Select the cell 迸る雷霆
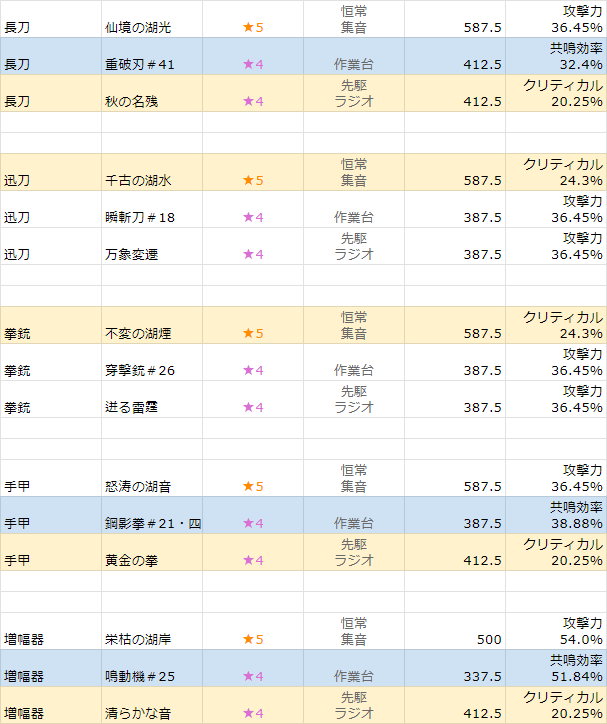The image size is (607, 724). [152, 399]
